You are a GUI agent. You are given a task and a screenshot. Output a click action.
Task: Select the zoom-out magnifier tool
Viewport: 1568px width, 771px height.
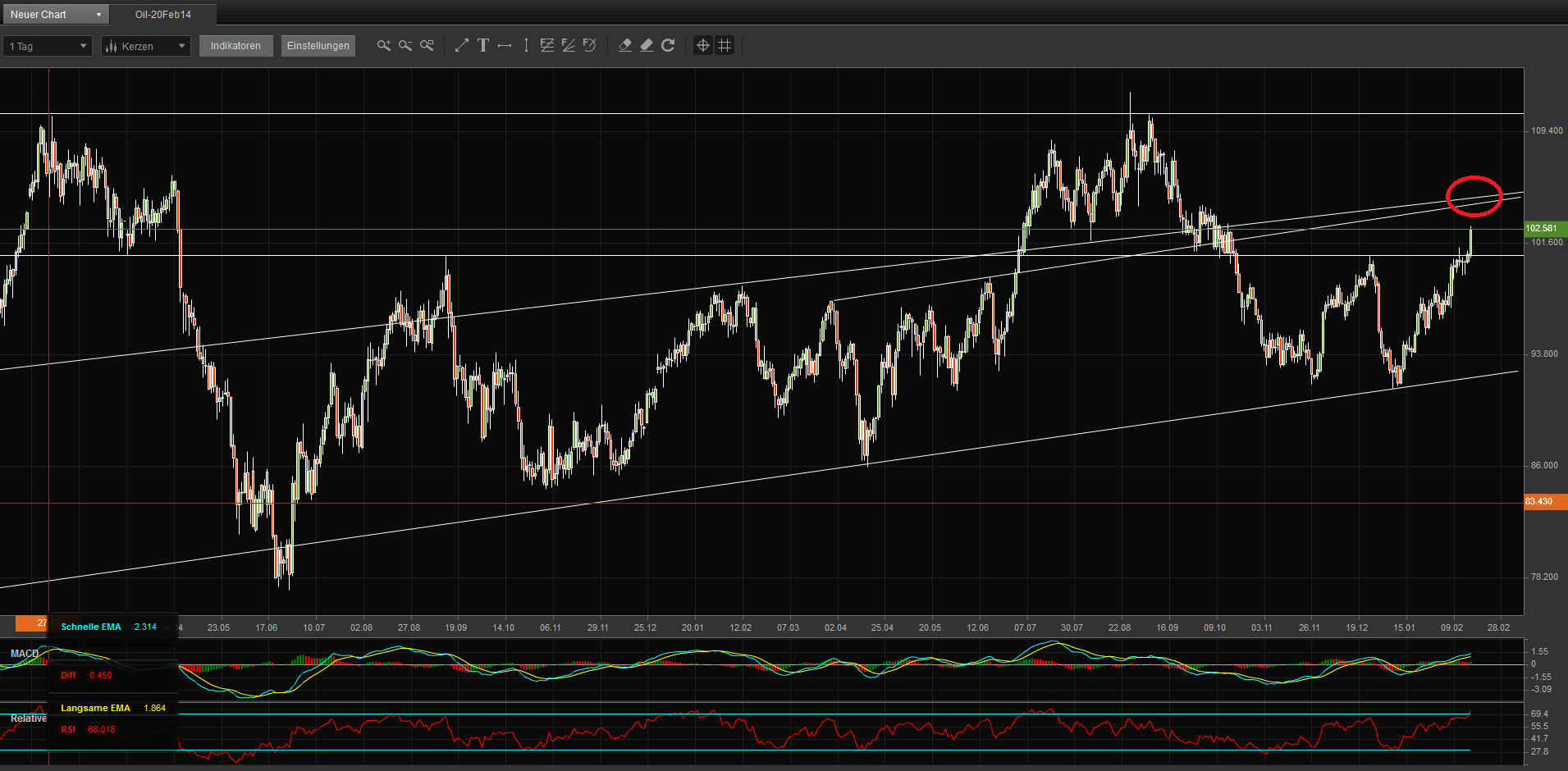click(405, 46)
